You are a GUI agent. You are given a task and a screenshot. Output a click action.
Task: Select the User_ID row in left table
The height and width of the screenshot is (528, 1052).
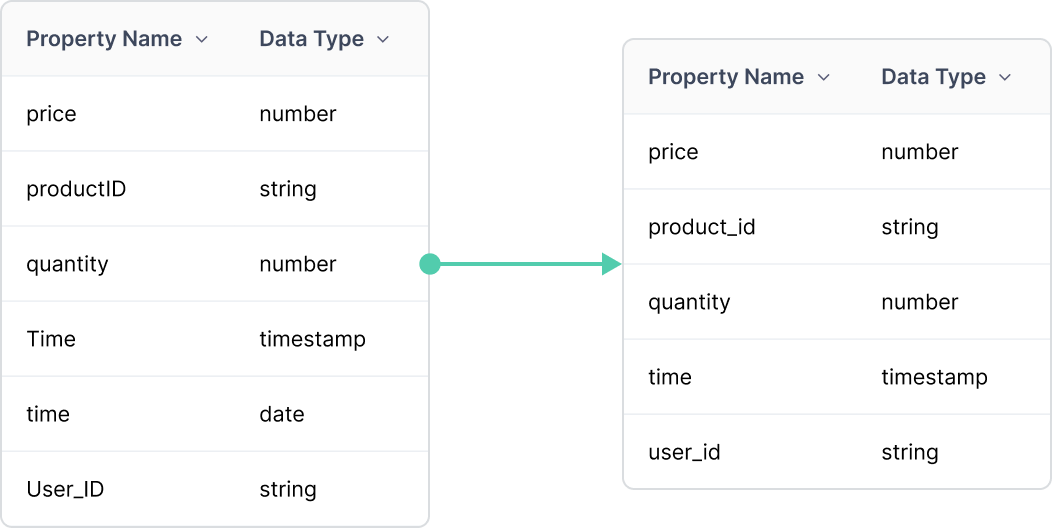point(215,489)
